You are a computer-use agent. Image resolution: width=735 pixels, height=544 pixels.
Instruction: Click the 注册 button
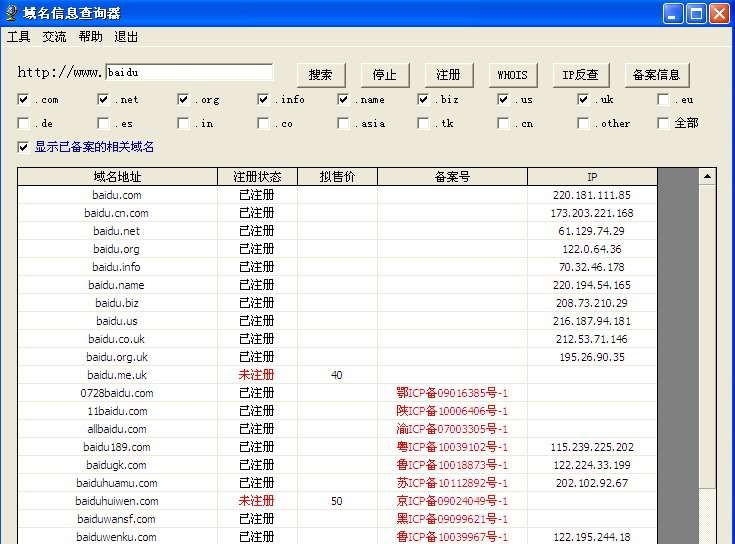point(449,75)
